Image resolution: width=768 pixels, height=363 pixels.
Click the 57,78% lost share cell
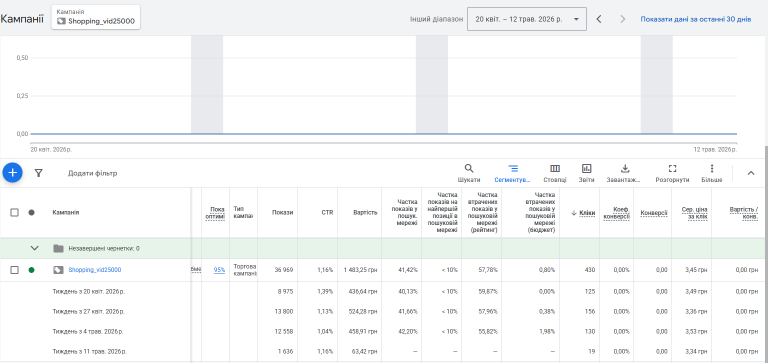[x=489, y=270]
